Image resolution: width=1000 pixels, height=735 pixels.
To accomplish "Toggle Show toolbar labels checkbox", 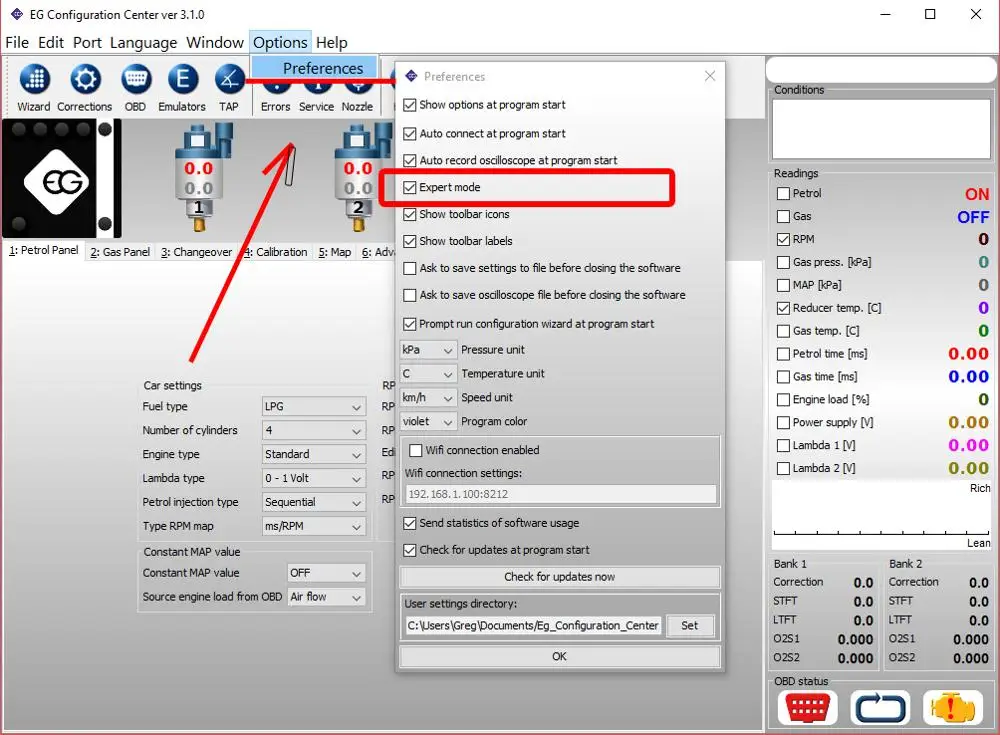I will (x=409, y=241).
